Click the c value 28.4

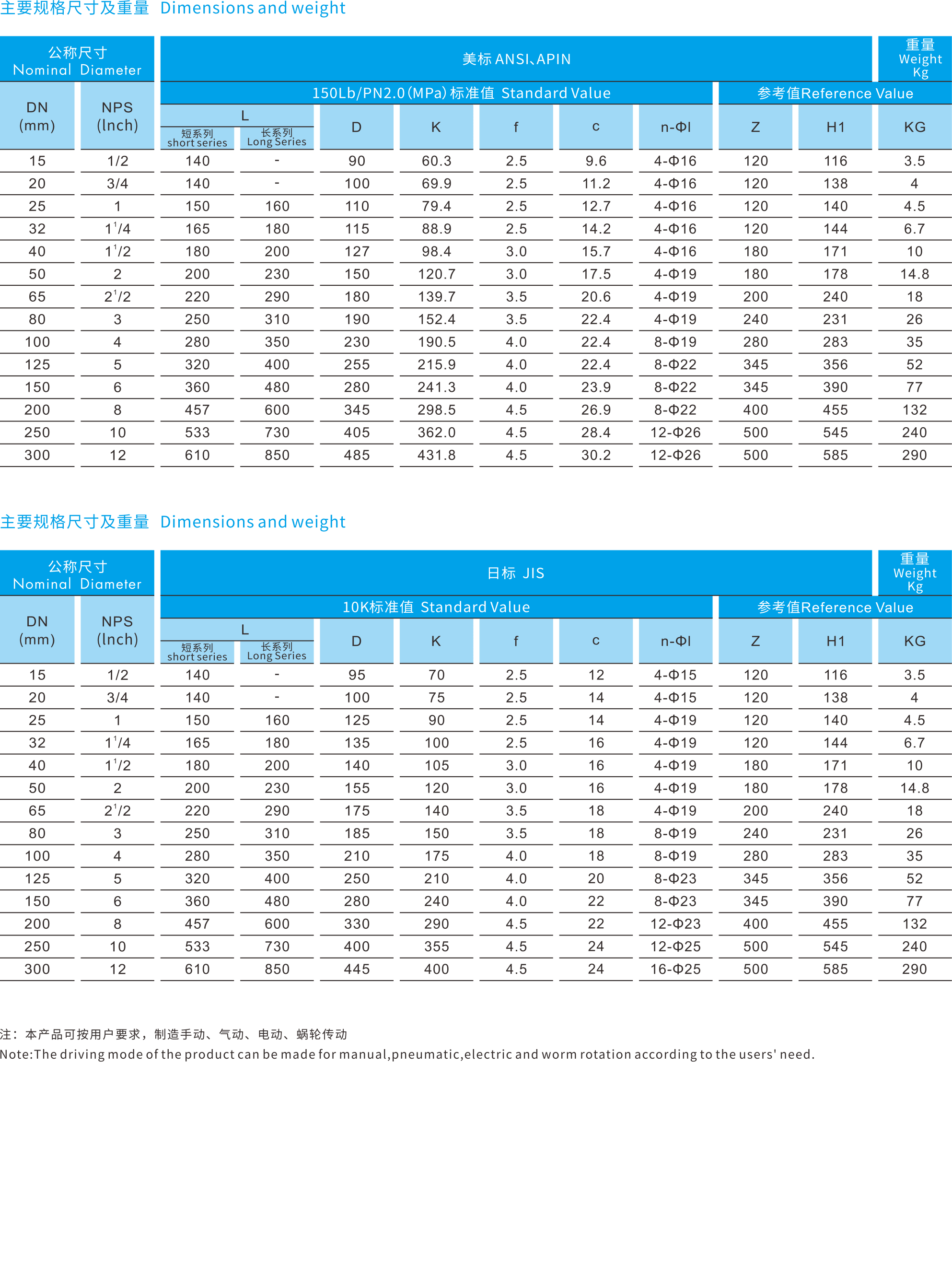tap(596, 432)
